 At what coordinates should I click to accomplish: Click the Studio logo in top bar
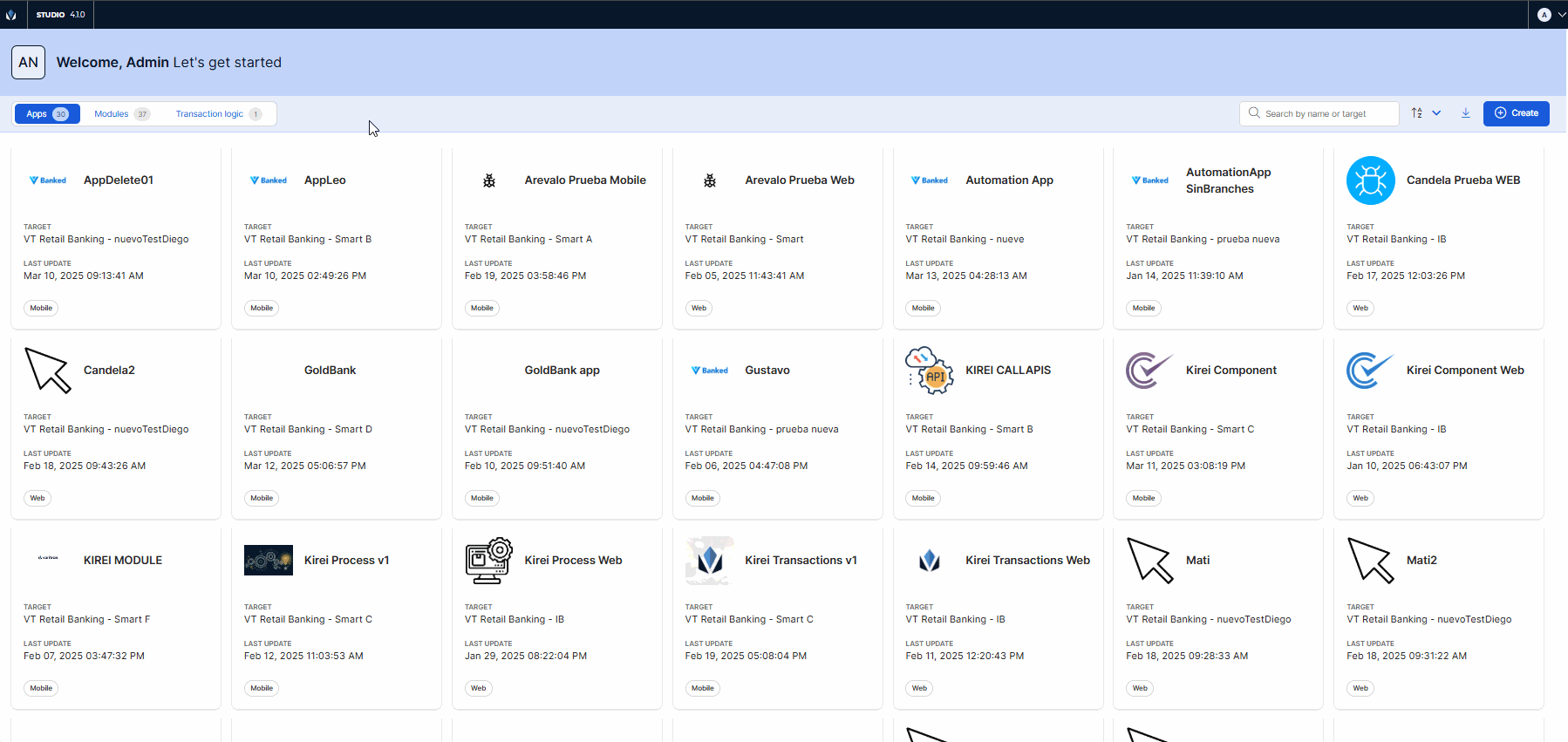11,15
